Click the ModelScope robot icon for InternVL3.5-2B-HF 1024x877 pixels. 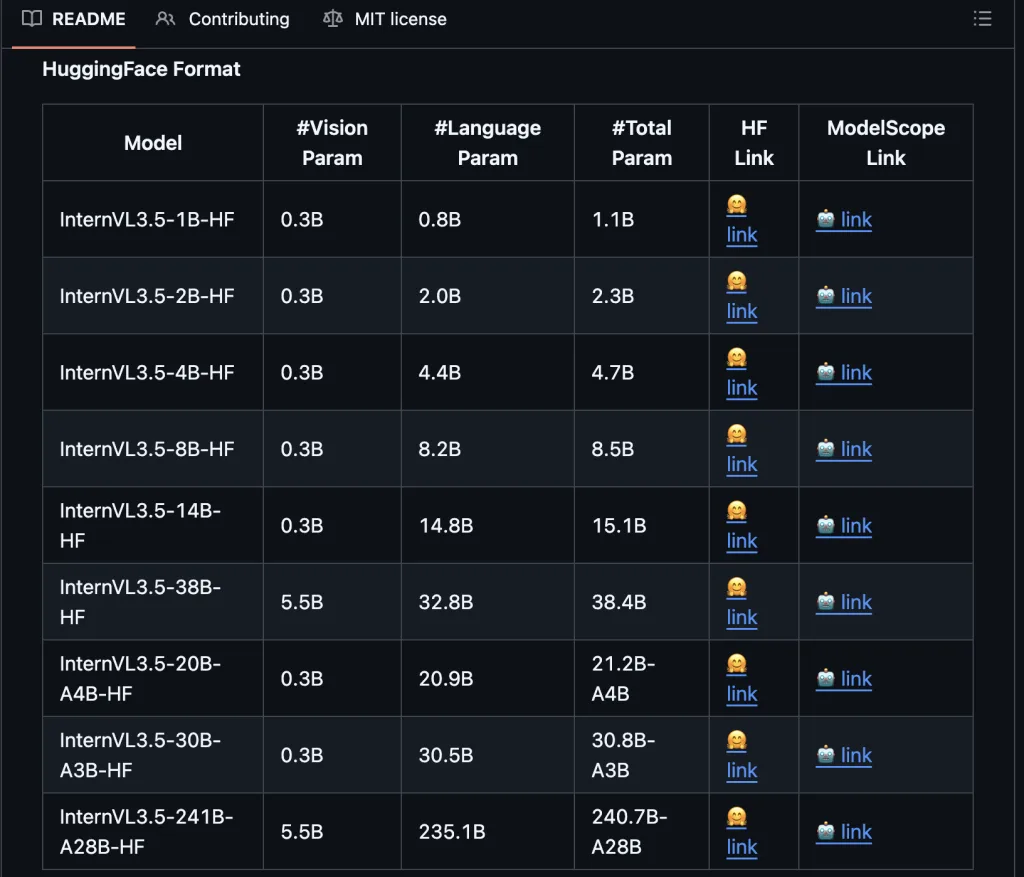point(825,295)
